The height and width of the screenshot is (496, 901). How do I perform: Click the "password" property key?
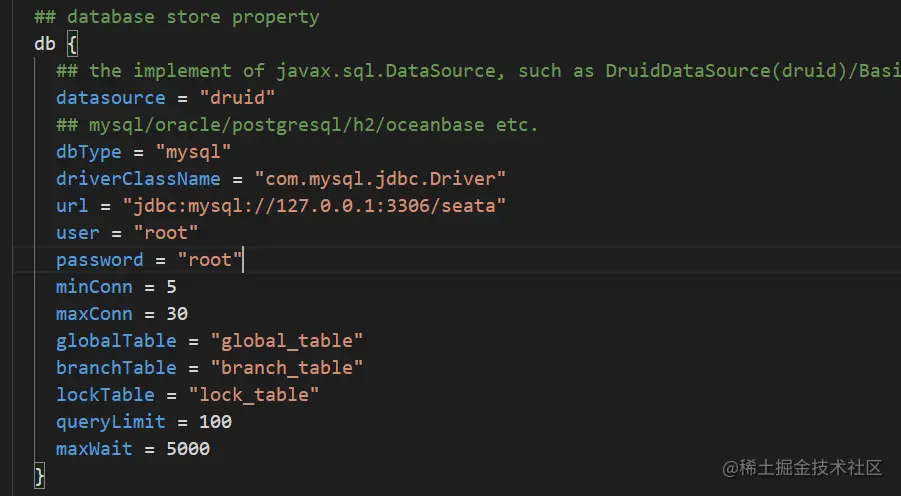99,260
